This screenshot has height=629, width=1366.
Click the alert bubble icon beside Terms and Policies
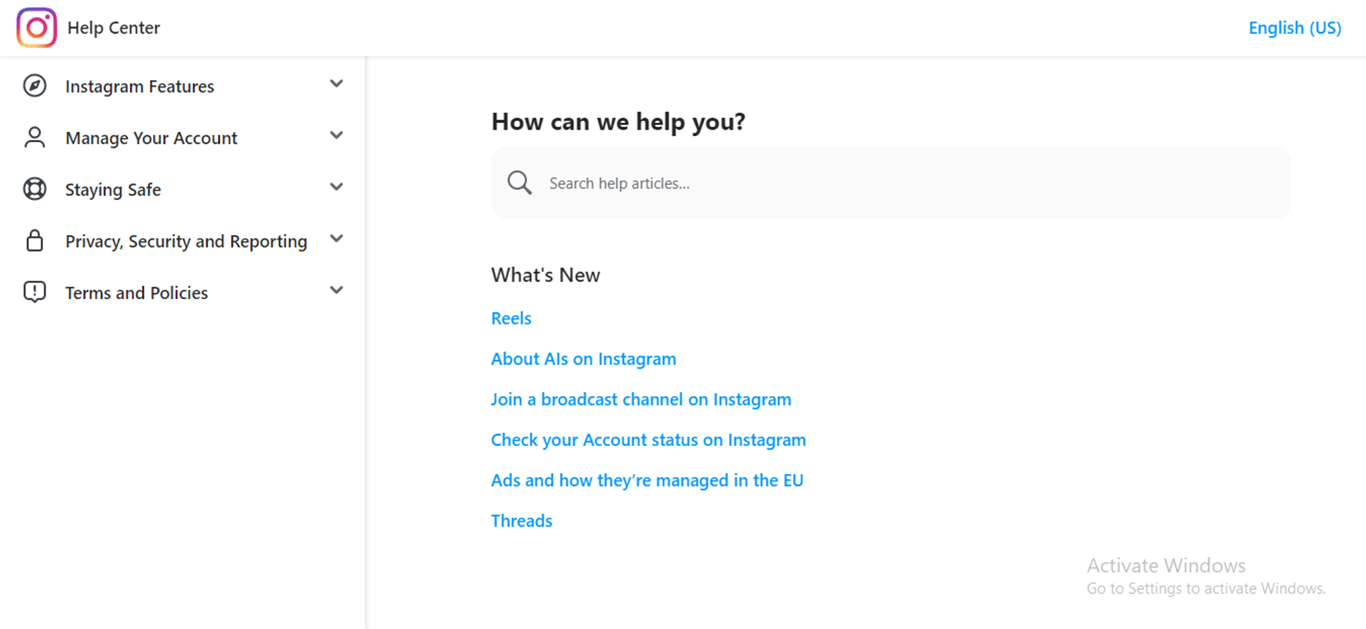pos(35,292)
